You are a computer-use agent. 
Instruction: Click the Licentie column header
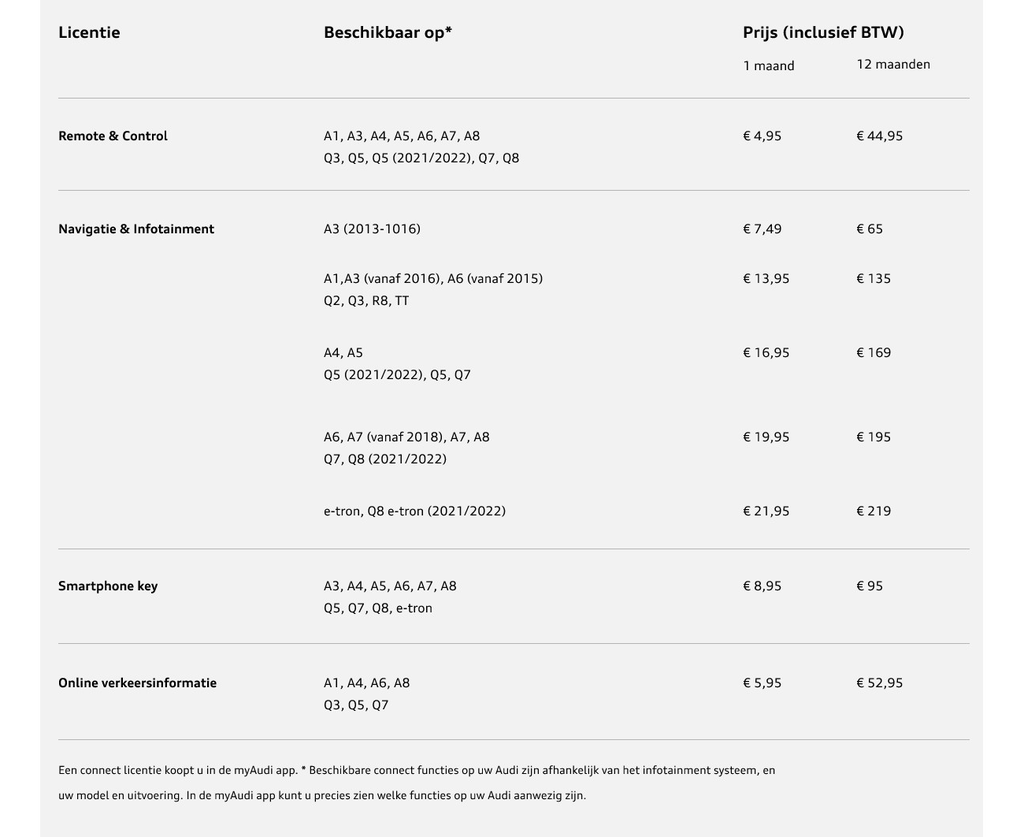click(89, 32)
